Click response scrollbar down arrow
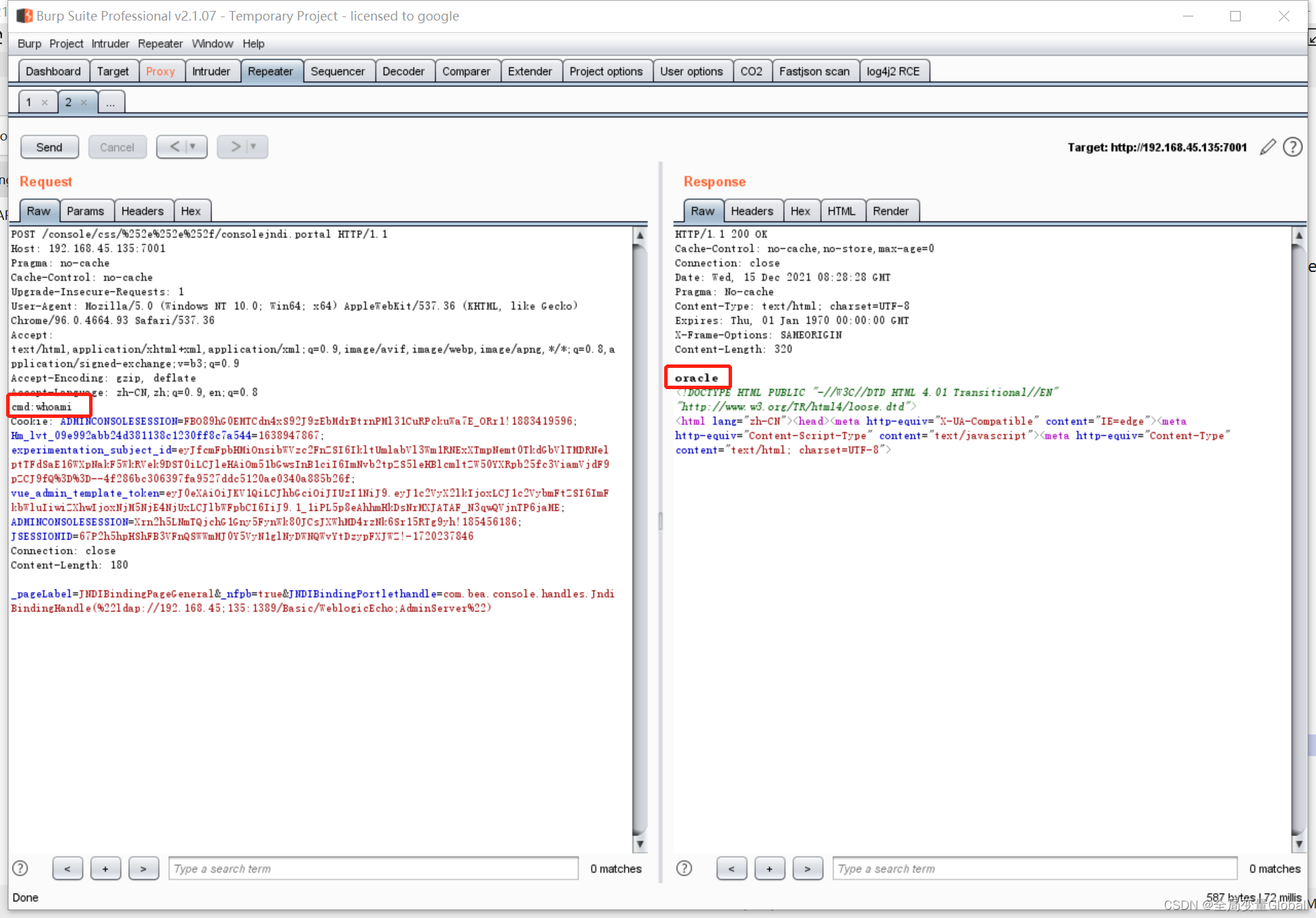 click(x=1298, y=844)
